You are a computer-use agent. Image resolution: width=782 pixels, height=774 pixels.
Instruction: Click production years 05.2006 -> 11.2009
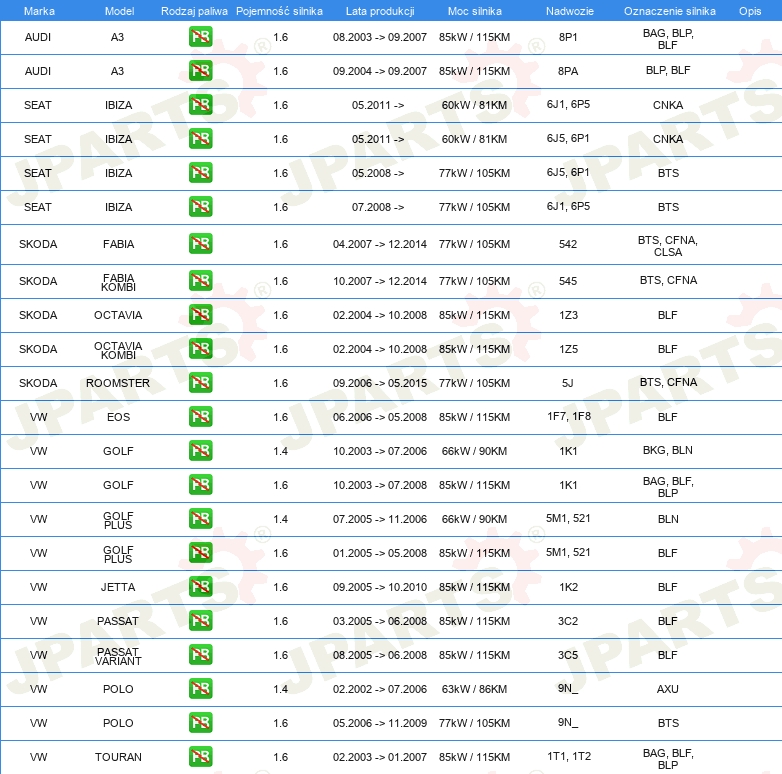pos(380,723)
